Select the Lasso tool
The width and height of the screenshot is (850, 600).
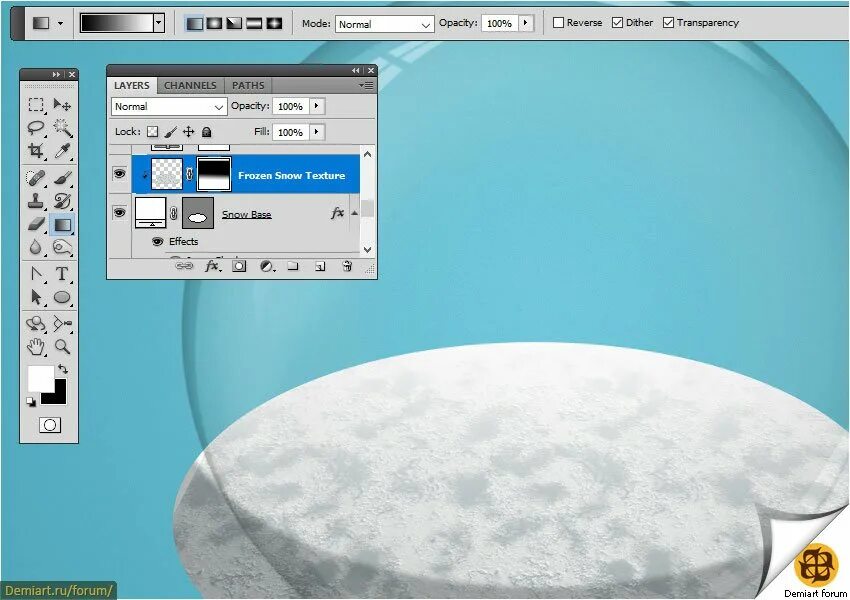[x=36, y=128]
